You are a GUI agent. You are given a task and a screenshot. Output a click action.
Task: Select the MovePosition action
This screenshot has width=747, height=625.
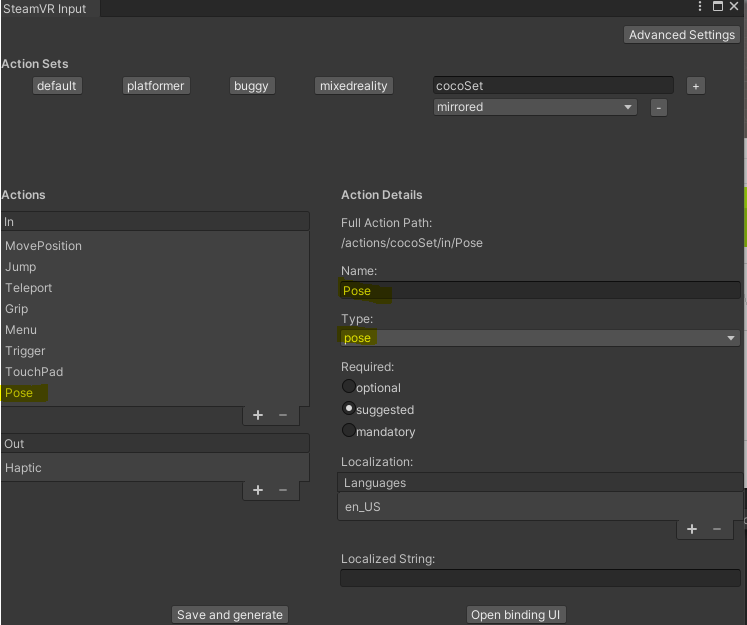155,246
